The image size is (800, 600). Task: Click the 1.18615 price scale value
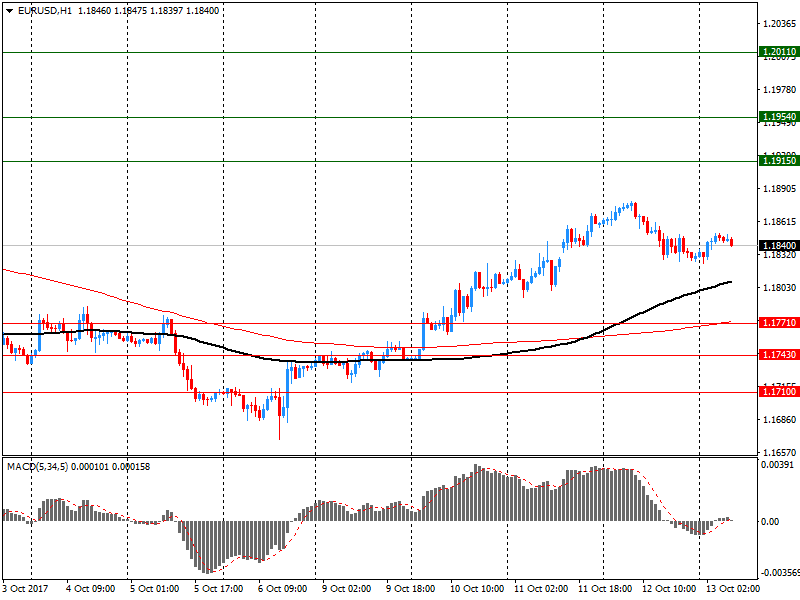pyautogui.click(x=779, y=222)
